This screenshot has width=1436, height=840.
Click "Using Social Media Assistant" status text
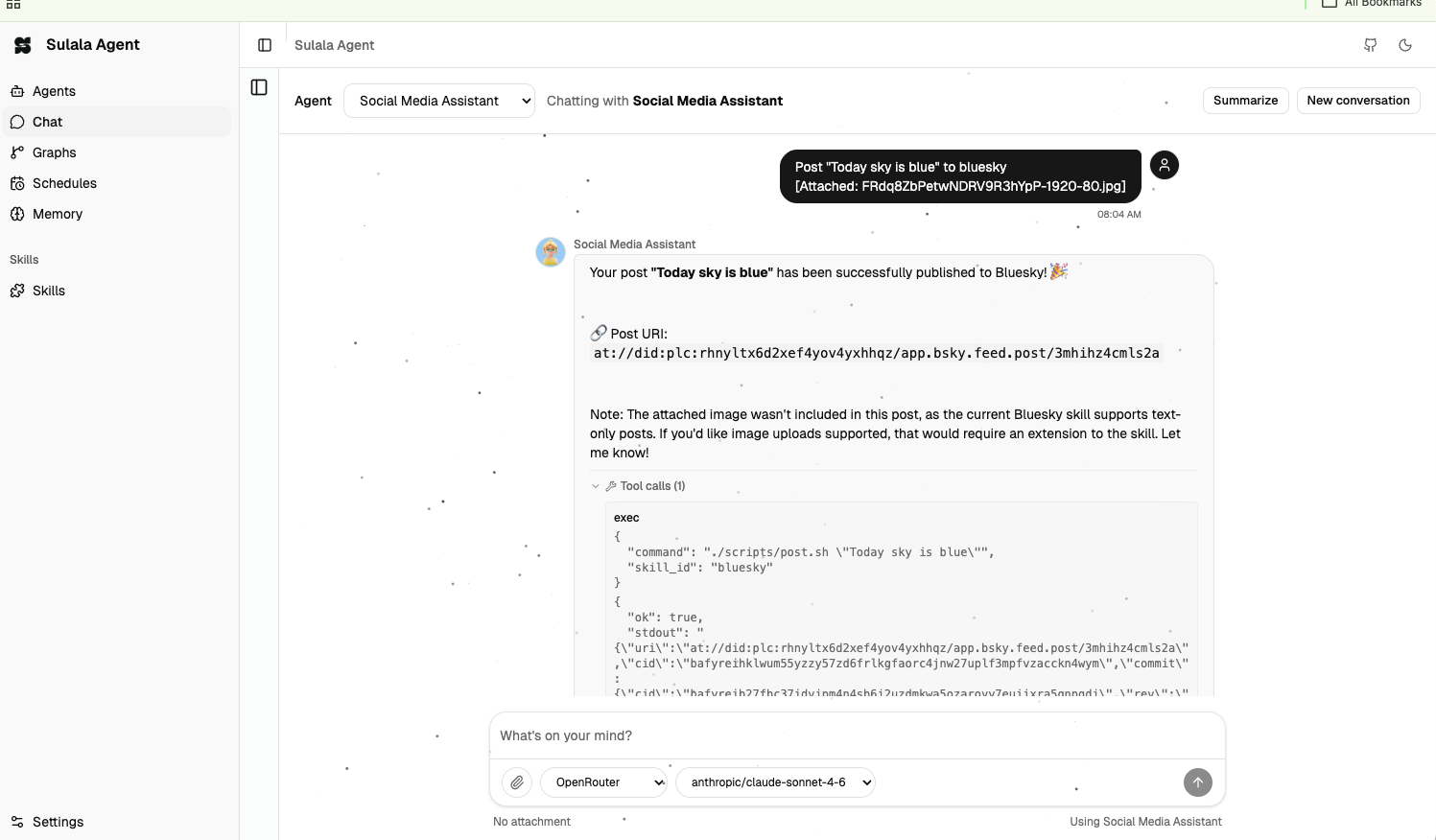click(1145, 822)
